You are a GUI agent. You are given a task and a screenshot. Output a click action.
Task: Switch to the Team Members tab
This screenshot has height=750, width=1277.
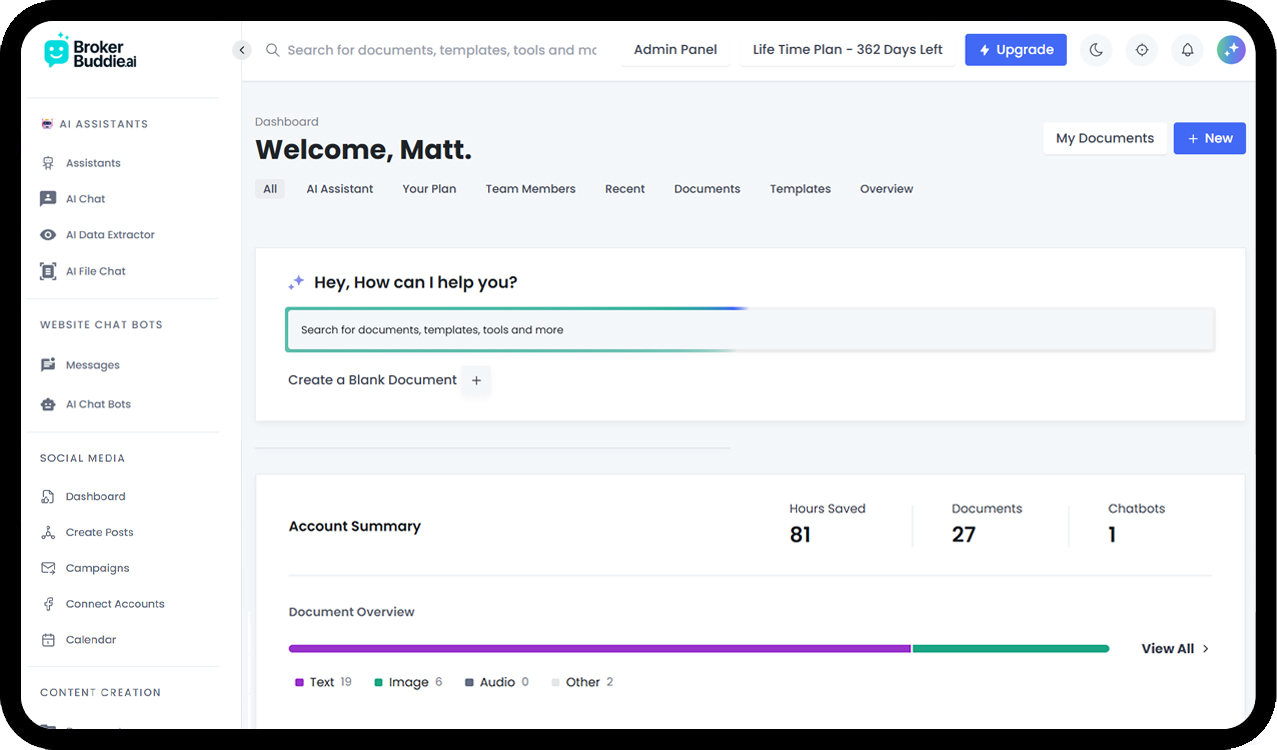tap(530, 189)
